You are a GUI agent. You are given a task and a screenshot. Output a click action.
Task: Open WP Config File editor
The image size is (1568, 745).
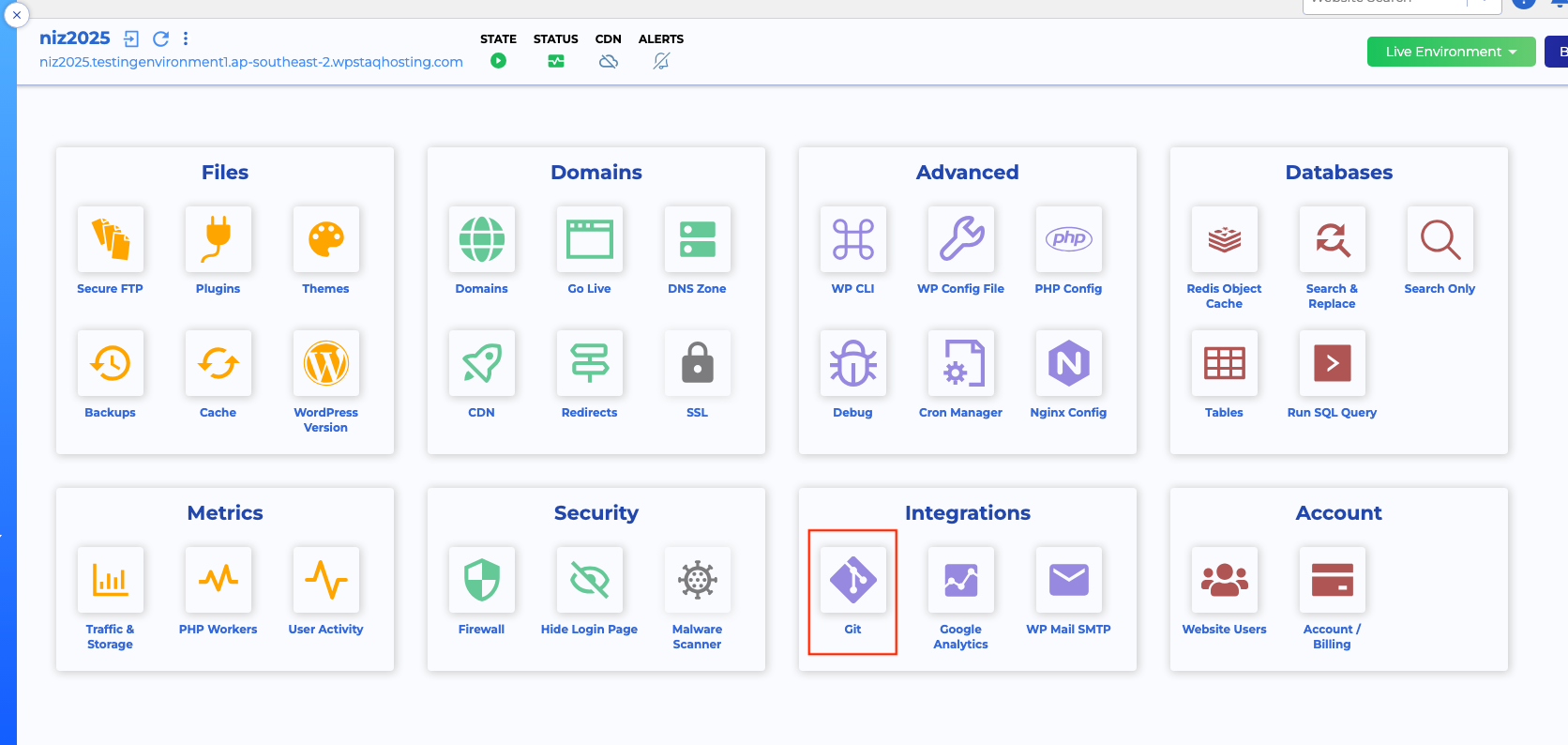pos(961,239)
